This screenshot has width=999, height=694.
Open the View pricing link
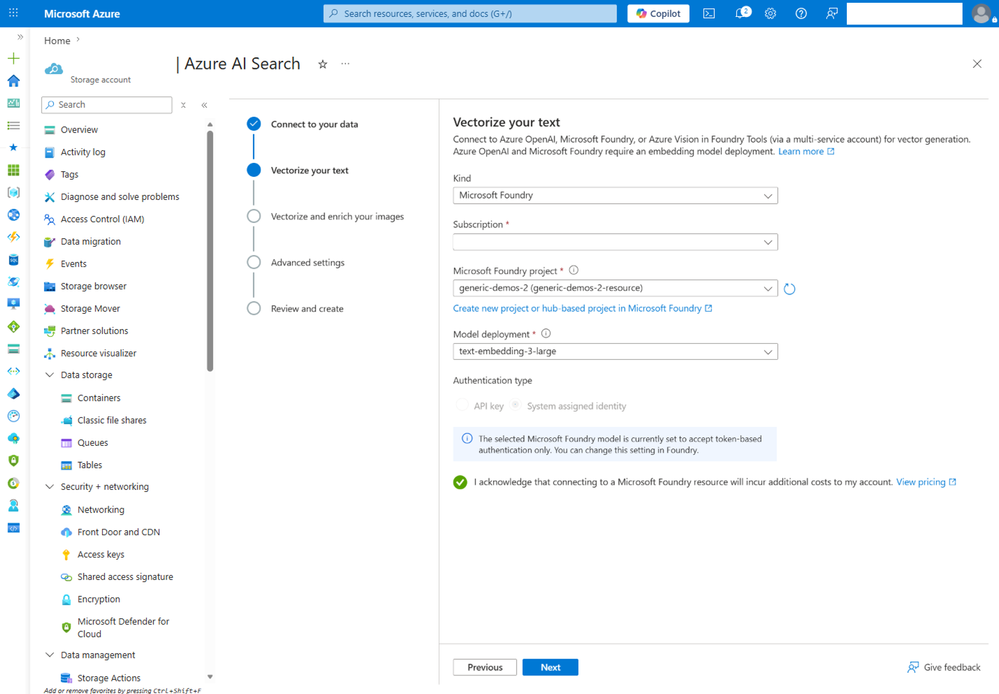926,482
